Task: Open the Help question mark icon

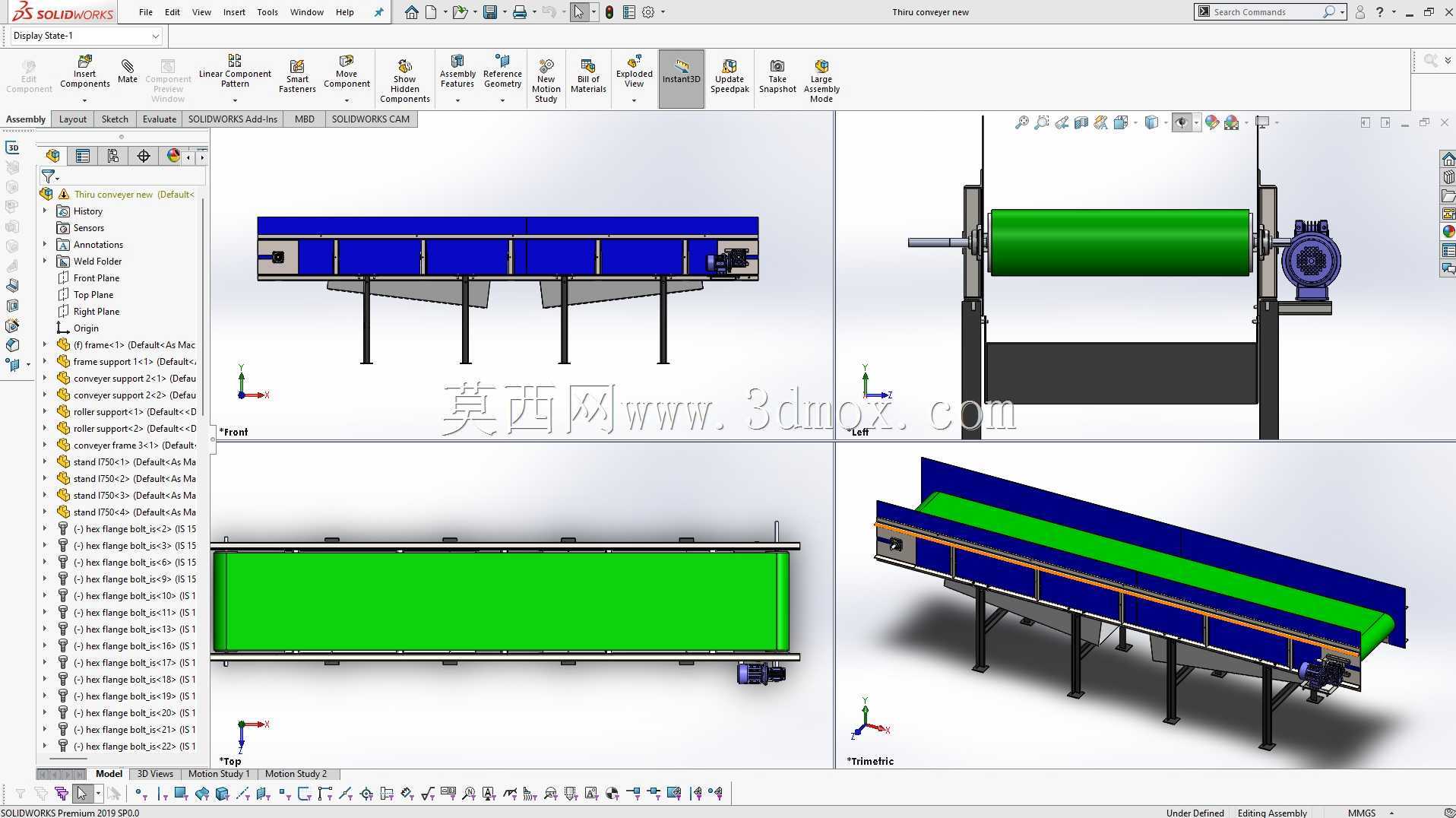Action: [x=1379, y=12]
